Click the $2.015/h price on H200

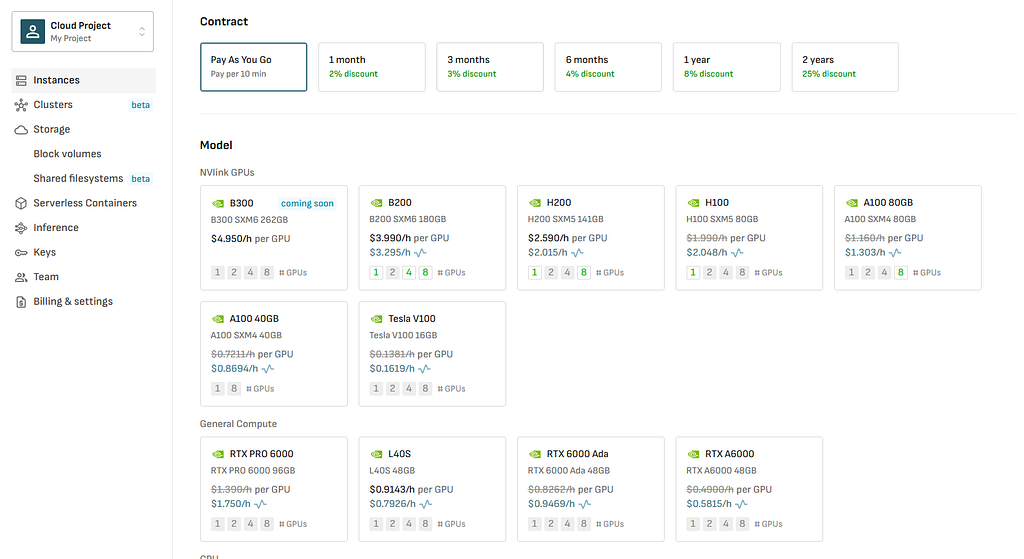pyautogui.click(x=547, y=253)
